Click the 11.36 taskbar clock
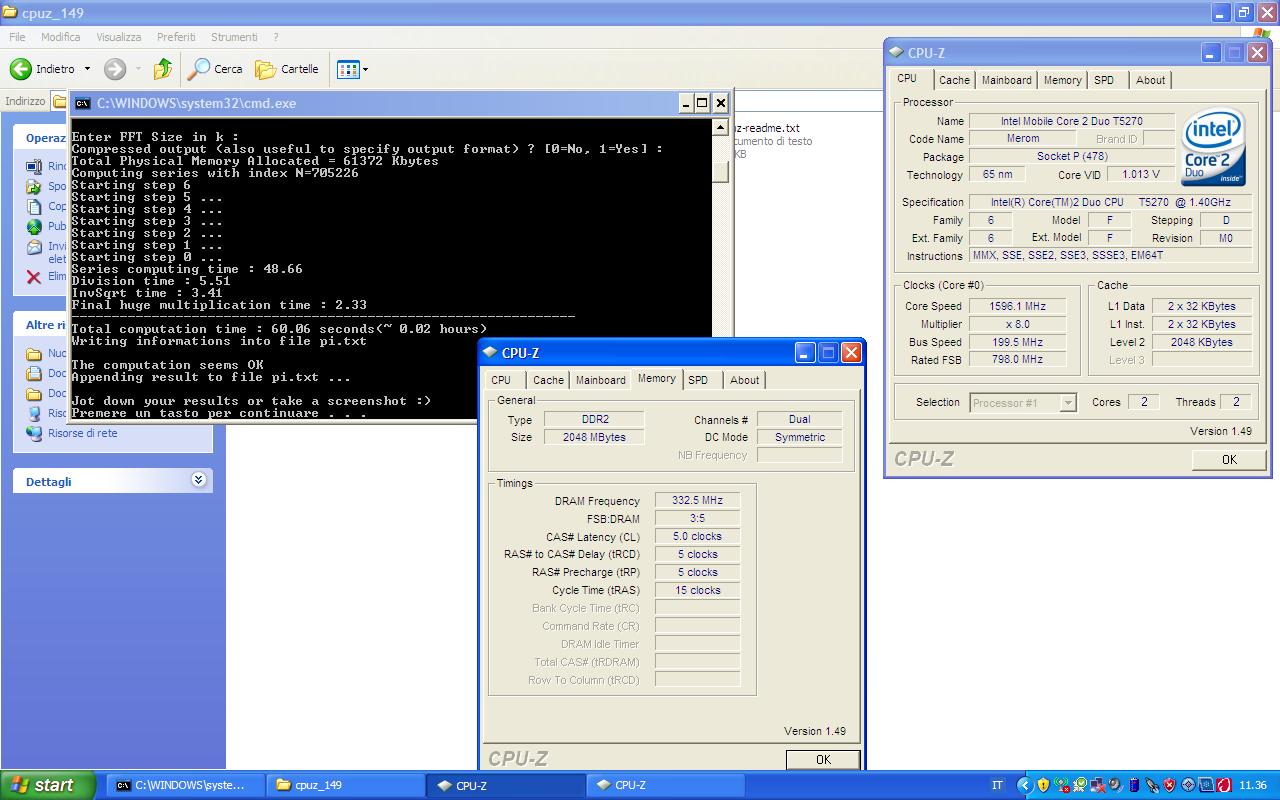Image resolution: width=1280 pixels, height=800 pixels. (1252, 785)
